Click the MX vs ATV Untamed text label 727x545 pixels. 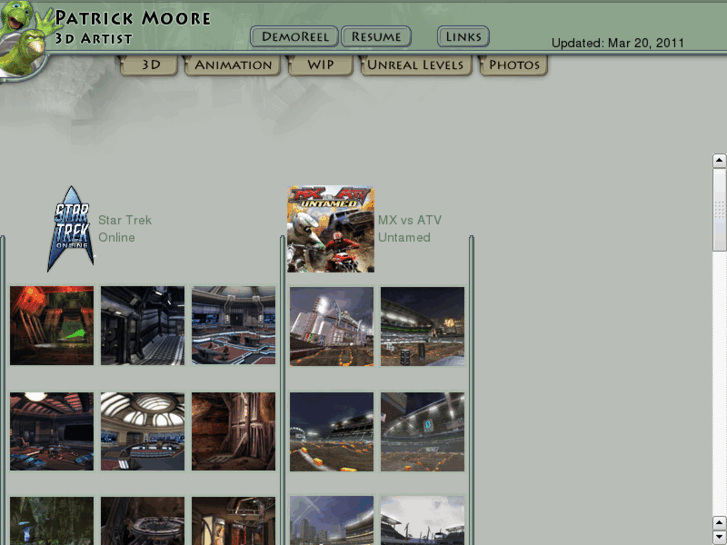[x=409, y=229]
